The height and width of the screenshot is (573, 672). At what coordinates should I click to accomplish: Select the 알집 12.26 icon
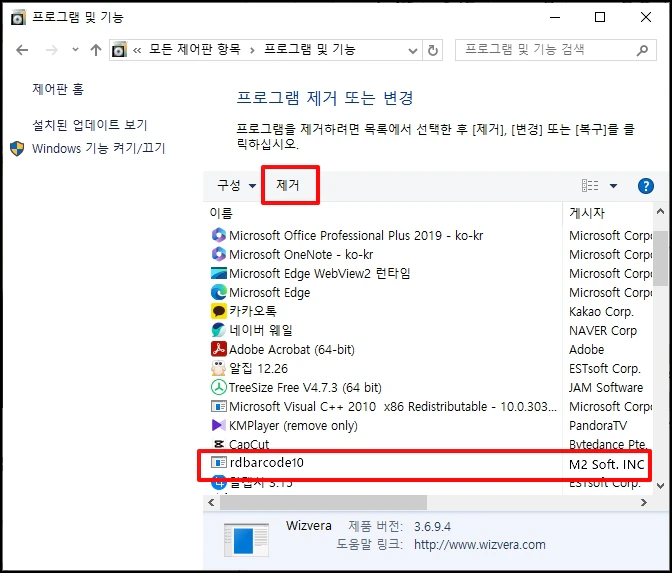(219, 368)
